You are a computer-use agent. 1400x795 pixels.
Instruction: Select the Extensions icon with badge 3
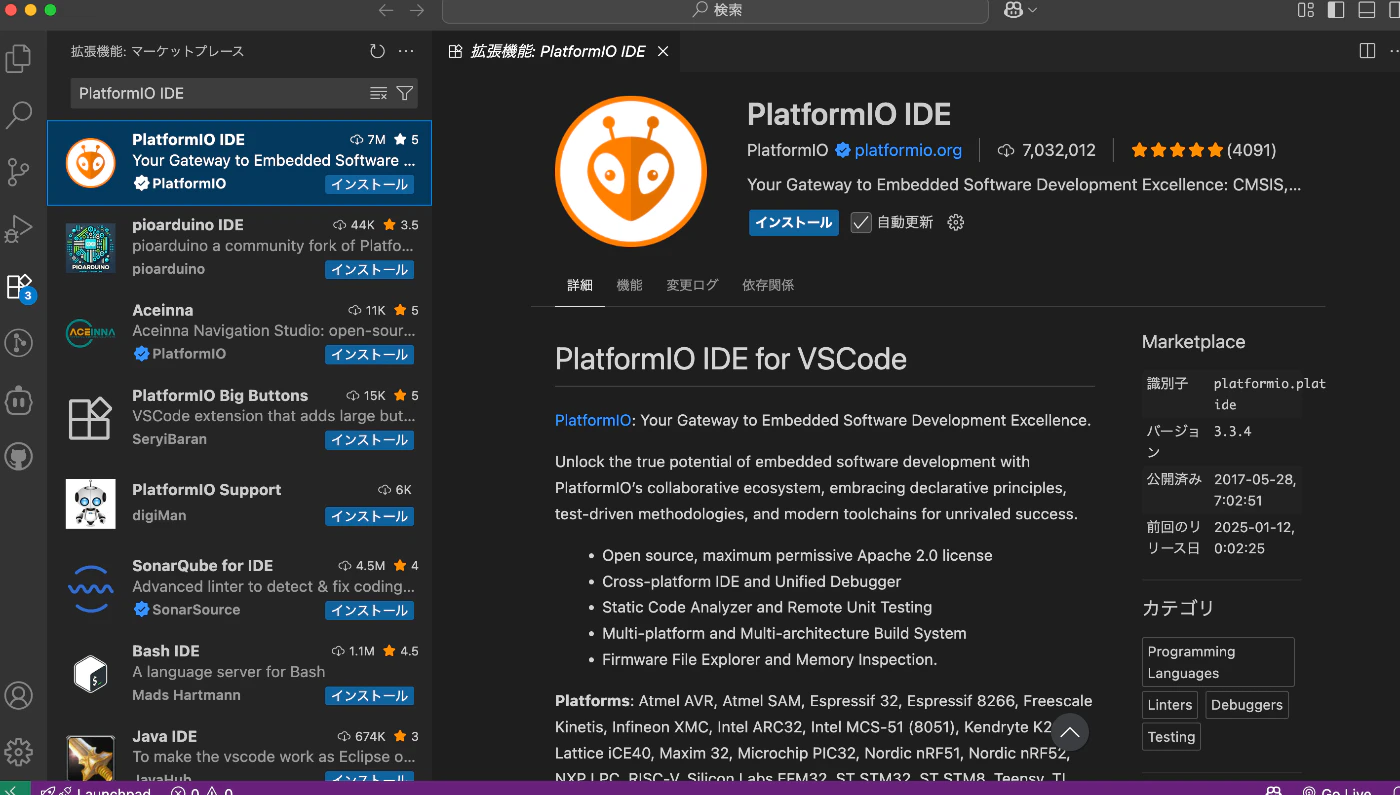coord(21,288)
